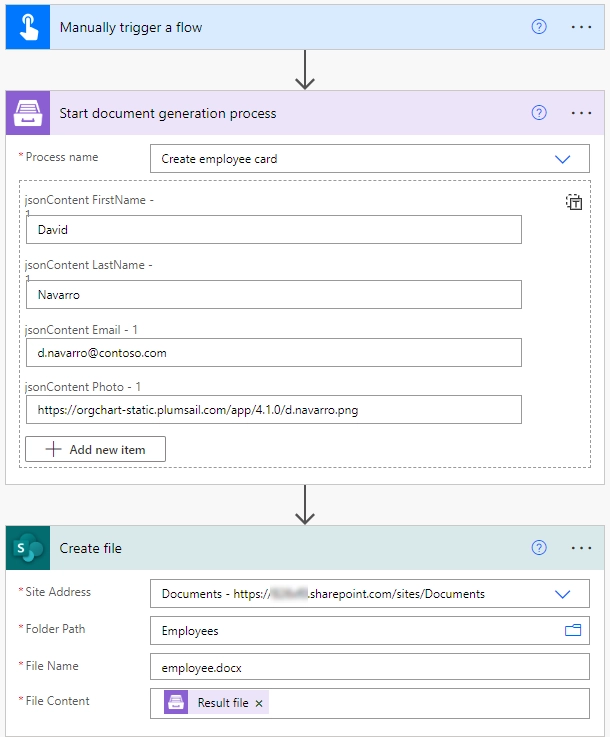The image size is (610, 737).
Task: Click the jsonContent Email - 1 label
Action: (81, 330)
